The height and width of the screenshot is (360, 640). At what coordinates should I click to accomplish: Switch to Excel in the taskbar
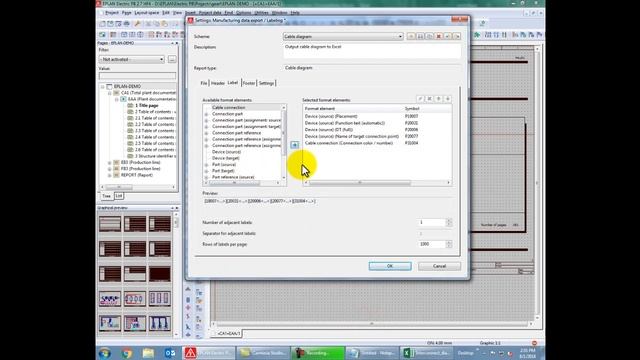pyautogui.click(x=426, y=353)
